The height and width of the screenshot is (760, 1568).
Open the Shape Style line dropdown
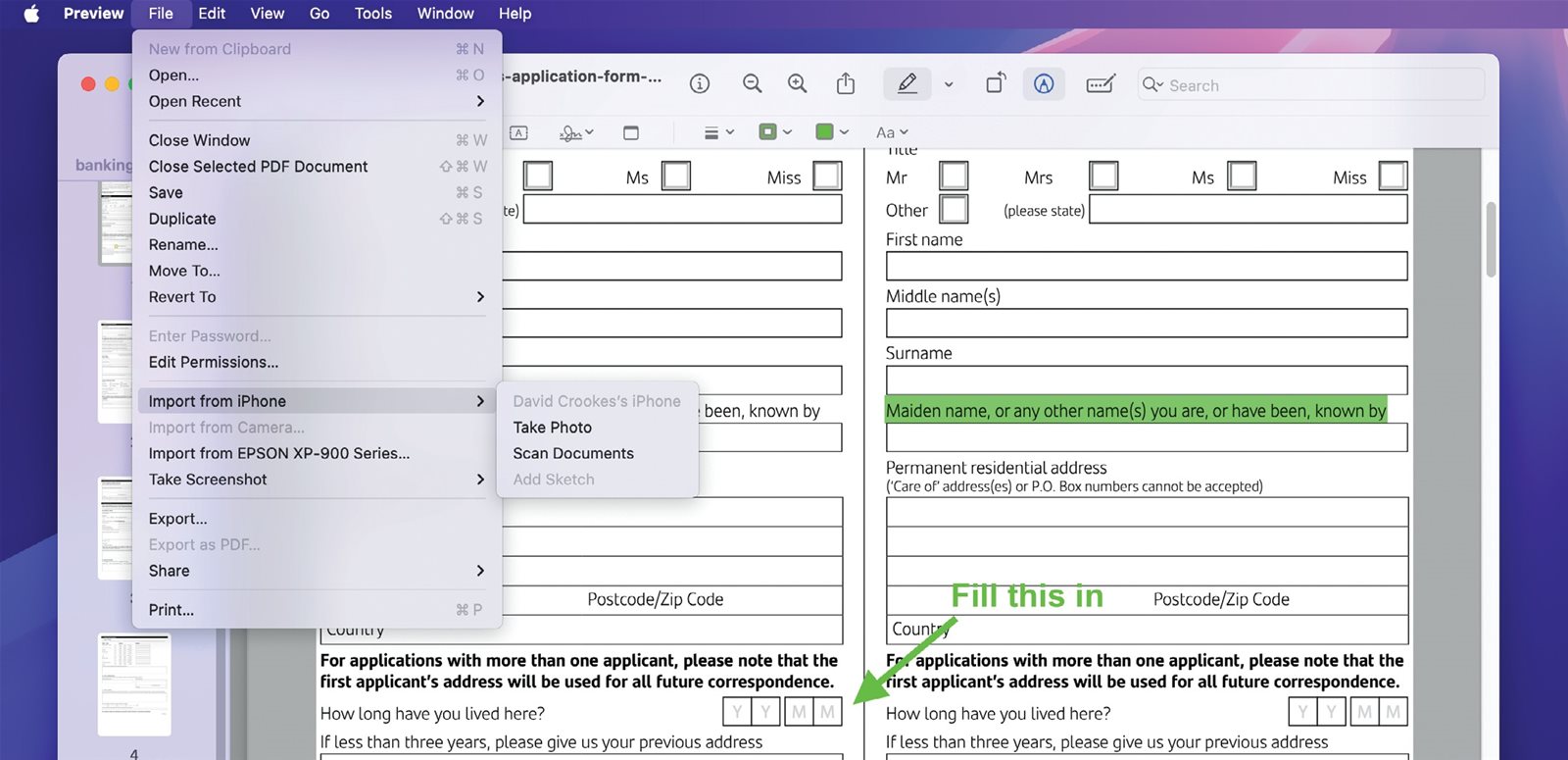coord(719,132)
